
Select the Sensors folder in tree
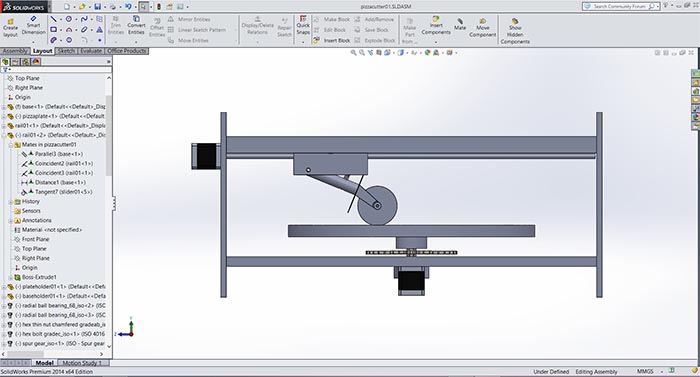click(x=31, y=211)
